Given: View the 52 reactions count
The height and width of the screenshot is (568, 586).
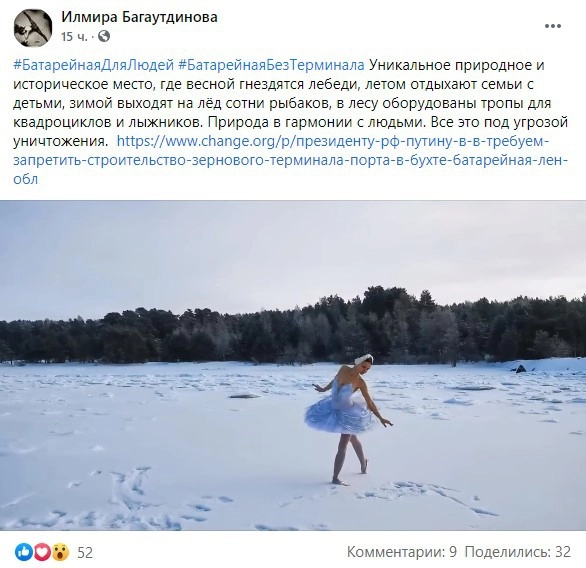Looking at the screenshot, I should [x=85, y=552].
